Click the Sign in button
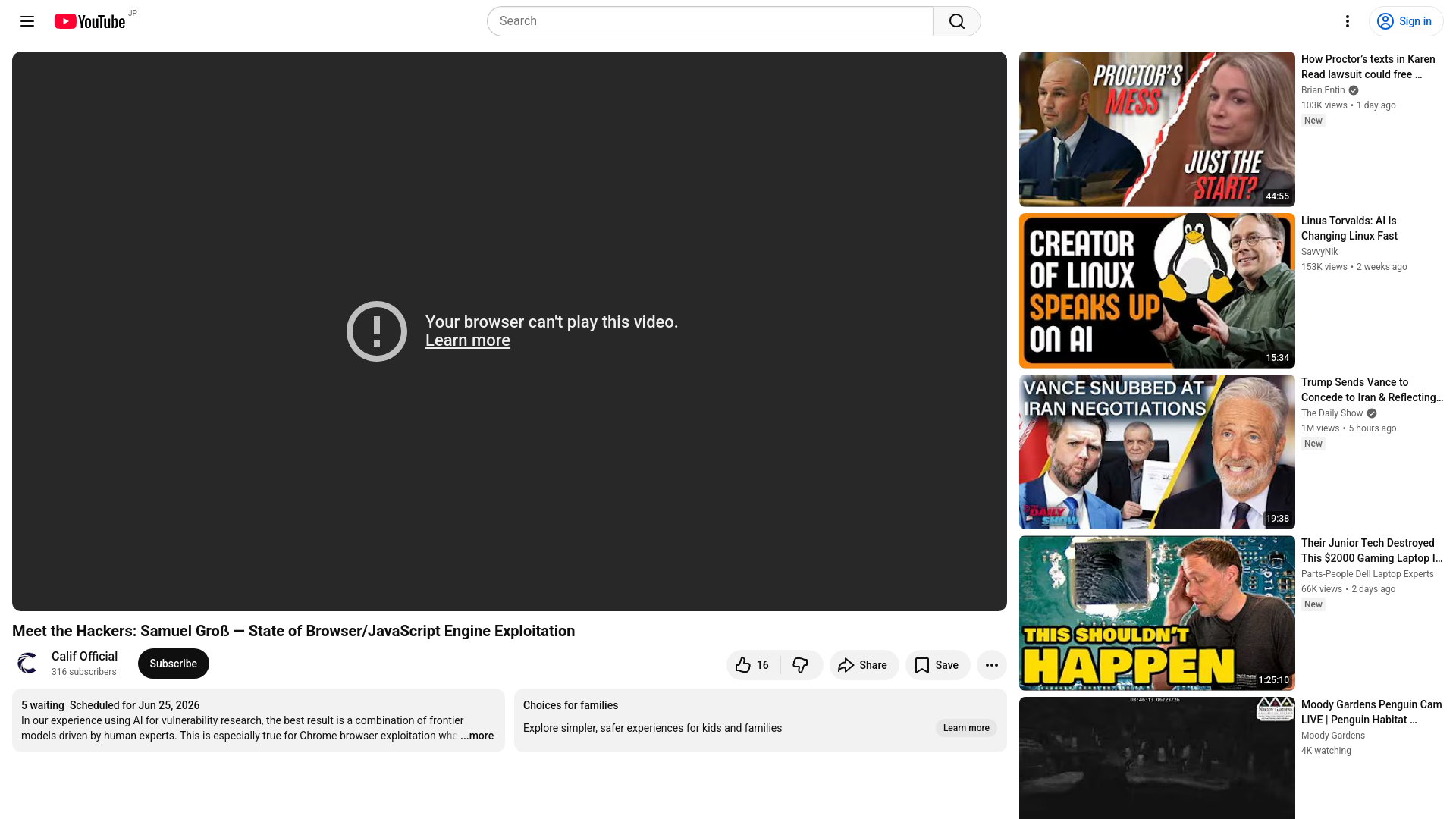This screenshot has height=819, width=1456. click(1406, 21)
